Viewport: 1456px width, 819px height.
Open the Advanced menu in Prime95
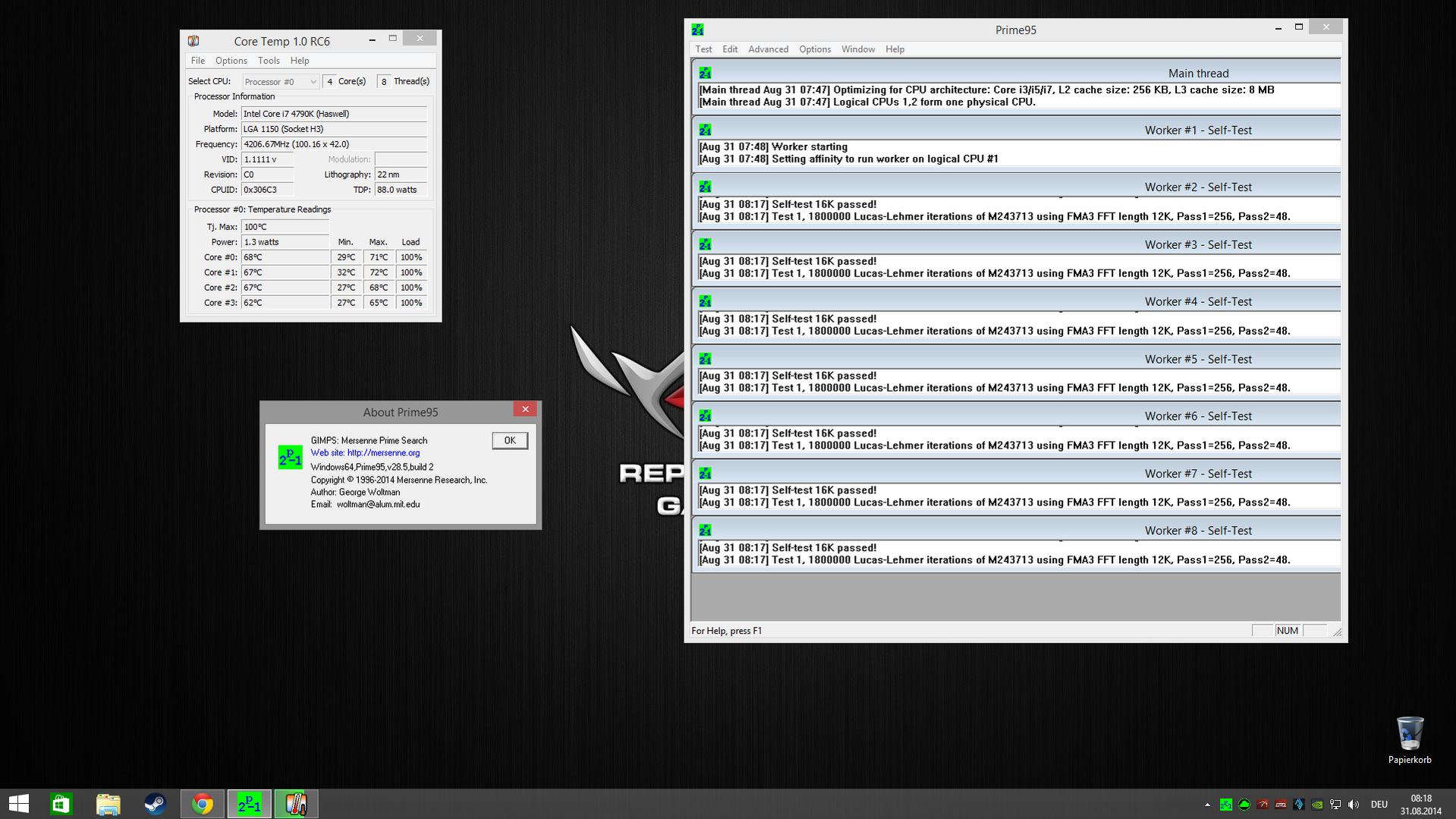[768, 49]
